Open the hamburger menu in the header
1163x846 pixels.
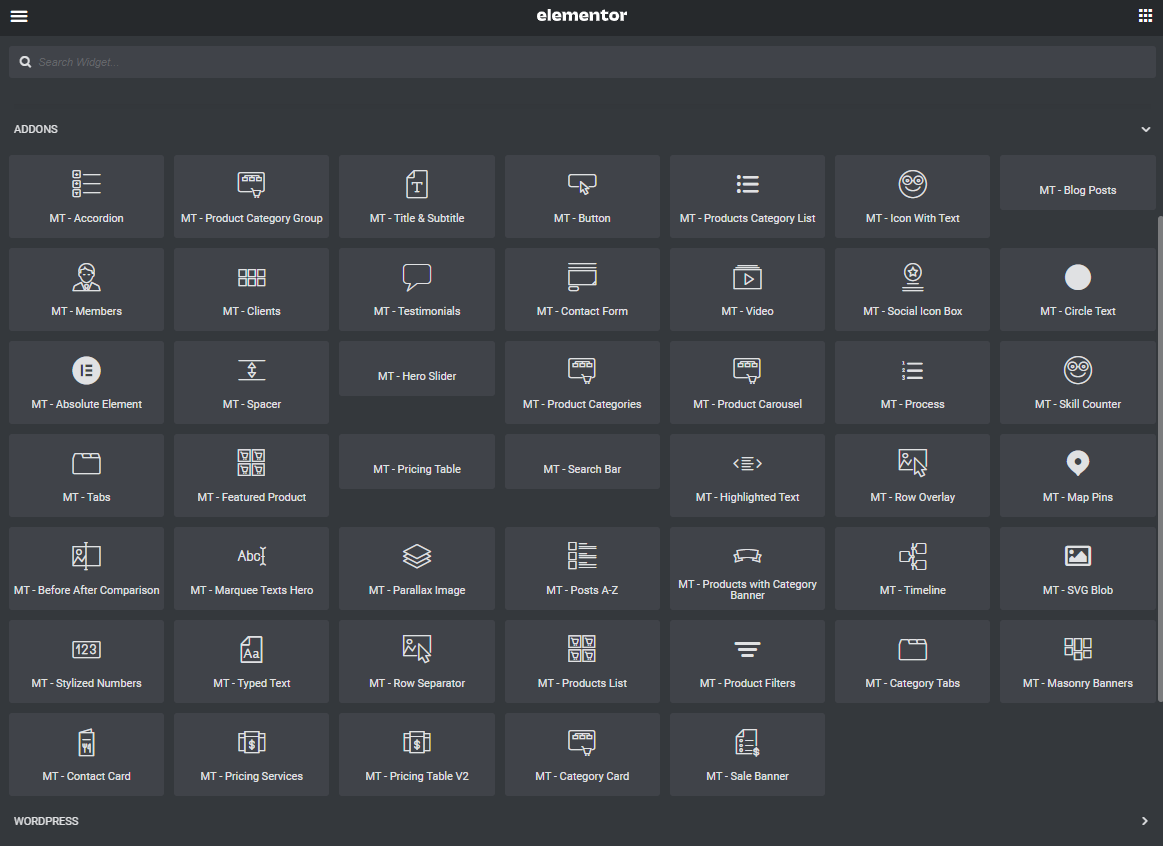coord(19,16)
